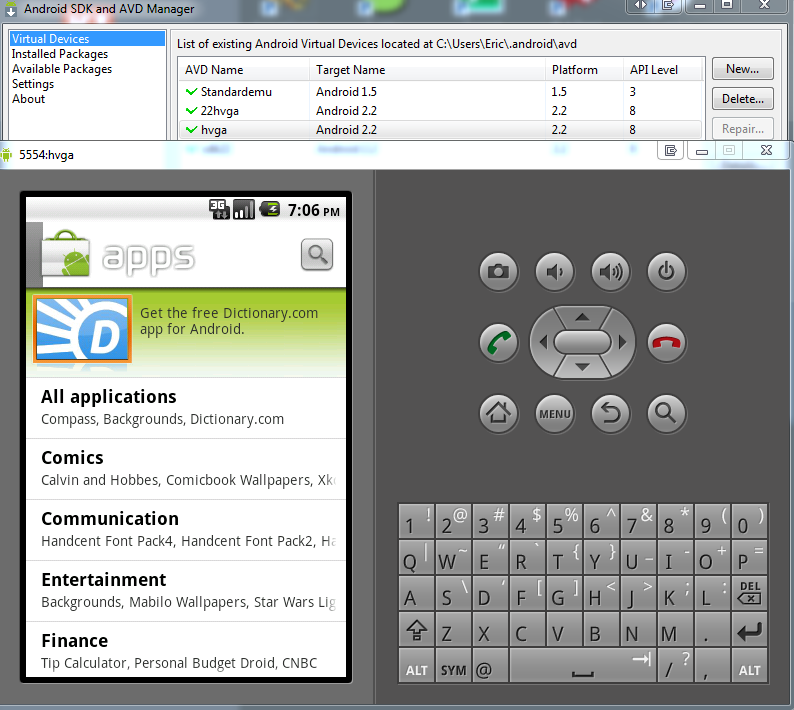794x710 pixels.
Task: Click the AVD Name column header
Action: [x=244, y=70]
